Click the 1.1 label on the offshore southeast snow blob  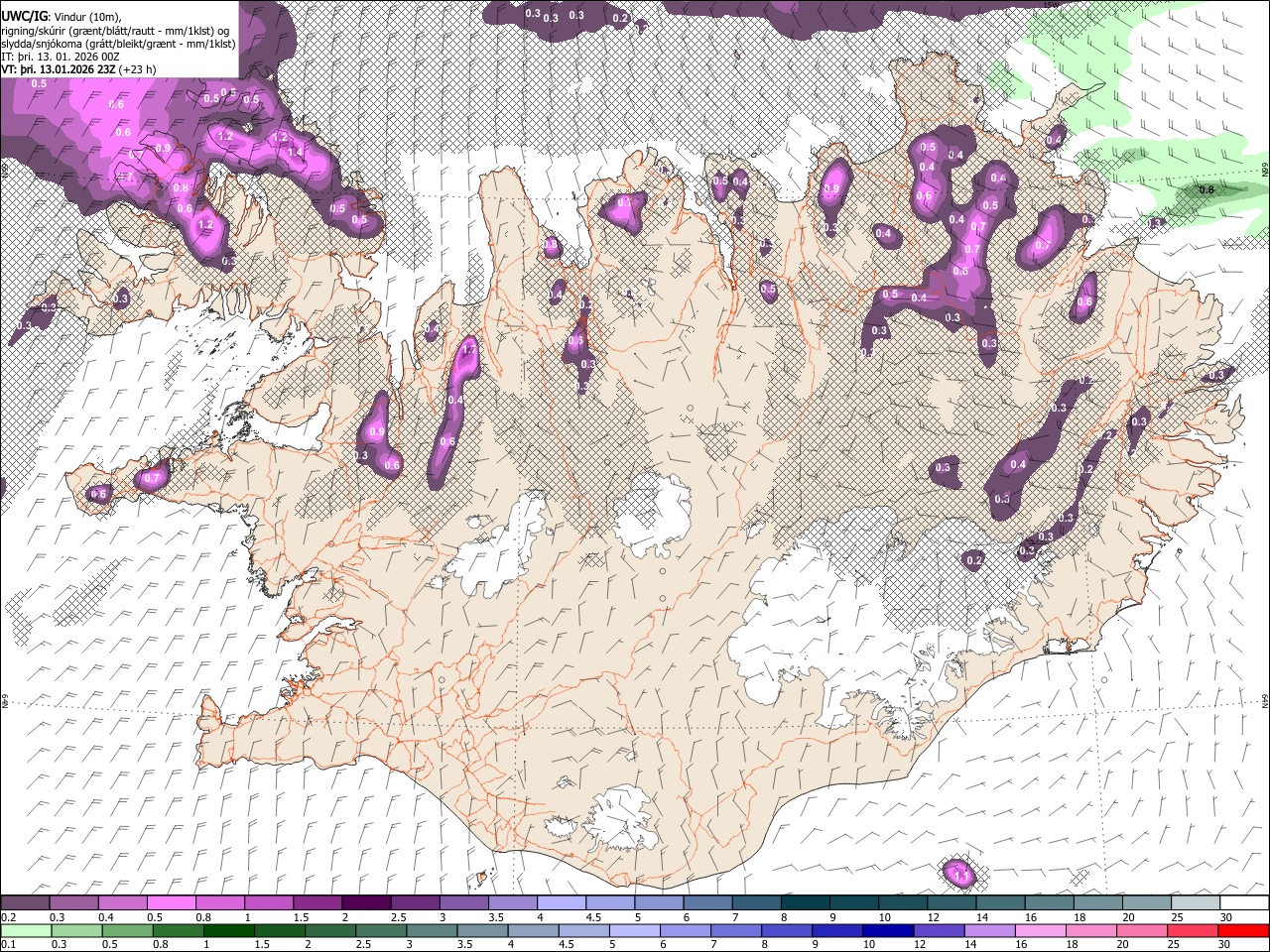coord(960,875)
